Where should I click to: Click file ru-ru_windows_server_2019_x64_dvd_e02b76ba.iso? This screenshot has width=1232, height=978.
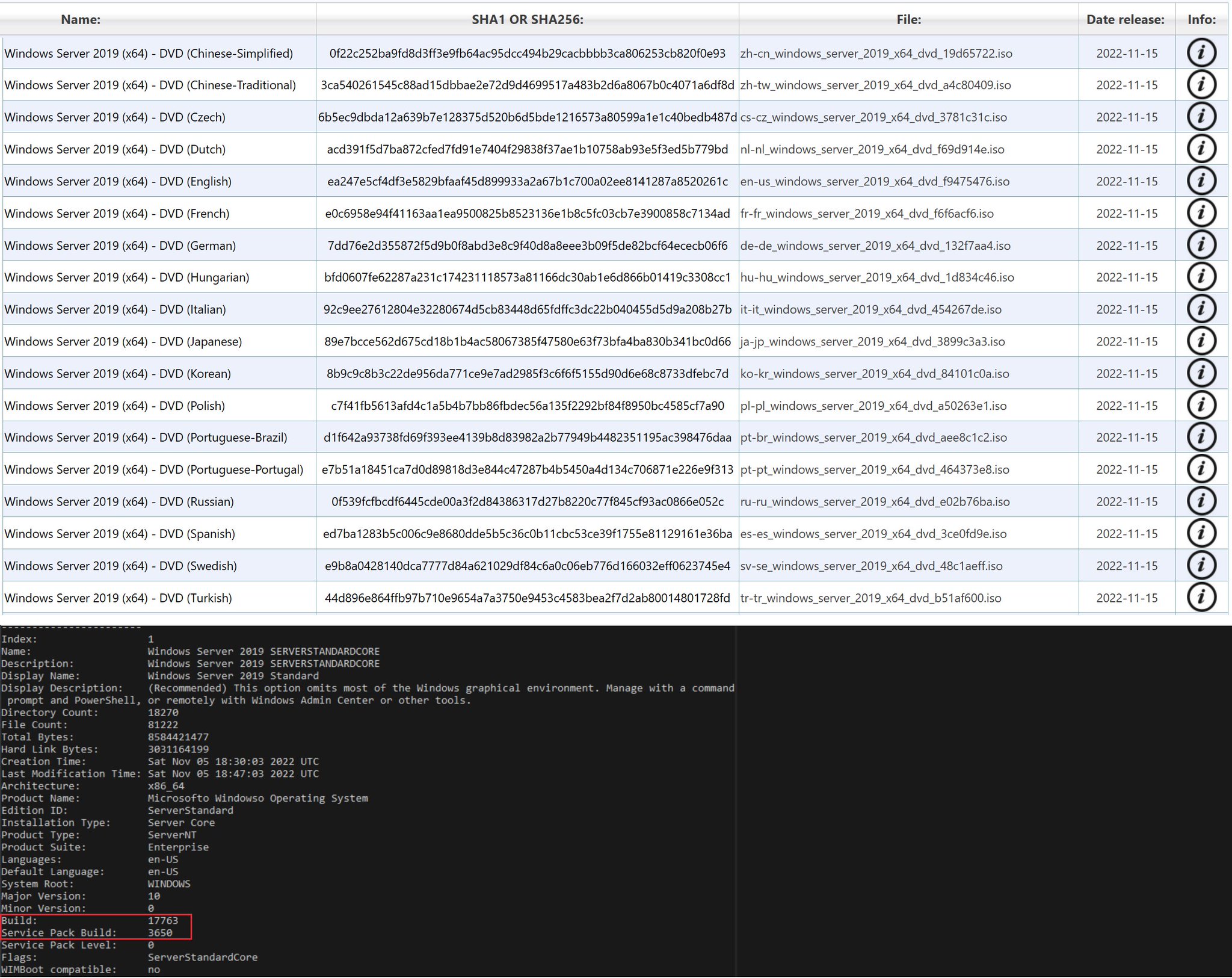tap(875, 501)
